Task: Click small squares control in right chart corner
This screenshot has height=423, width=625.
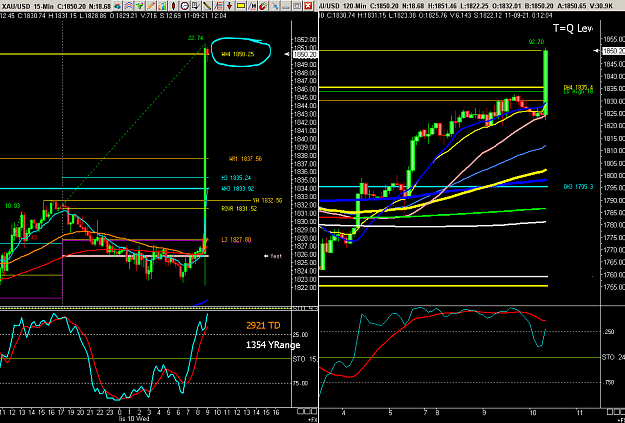Action: (x=615, y=411)
